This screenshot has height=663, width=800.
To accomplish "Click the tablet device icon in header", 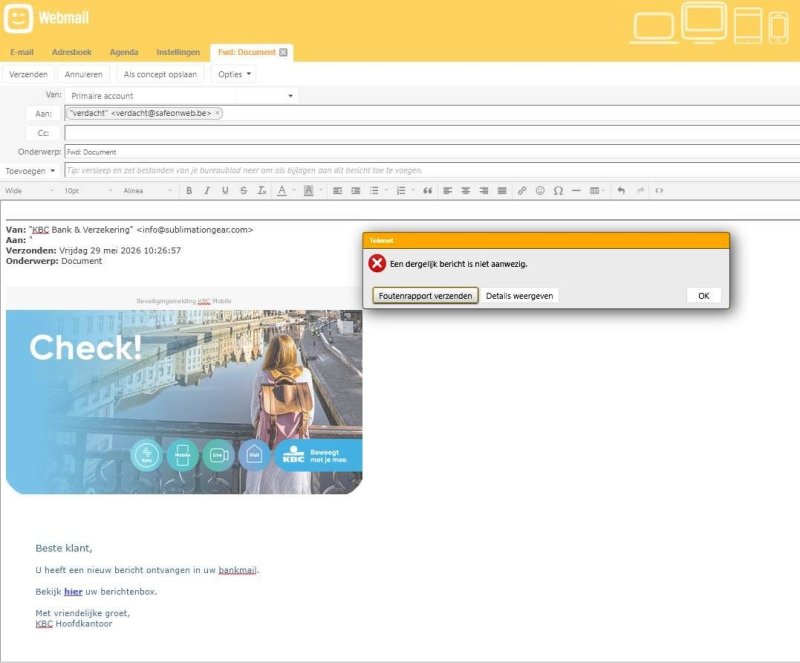I will [748, 26].
